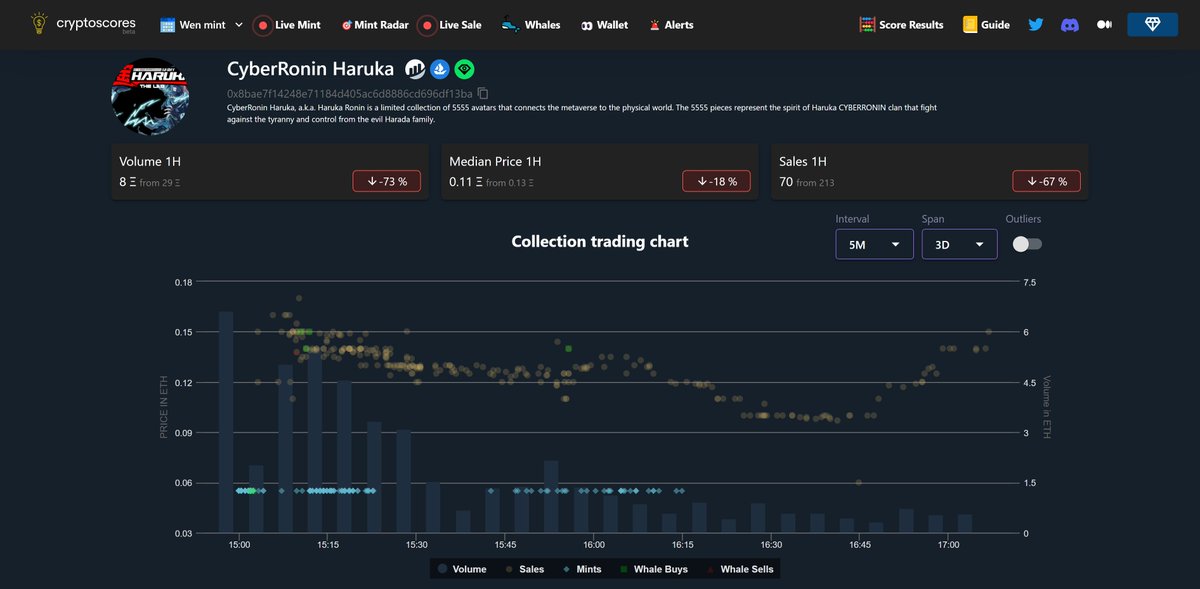The image size is (1200, 589).
Task: Toggle Mints series in chart legend
Action: (x=583, y=569)
